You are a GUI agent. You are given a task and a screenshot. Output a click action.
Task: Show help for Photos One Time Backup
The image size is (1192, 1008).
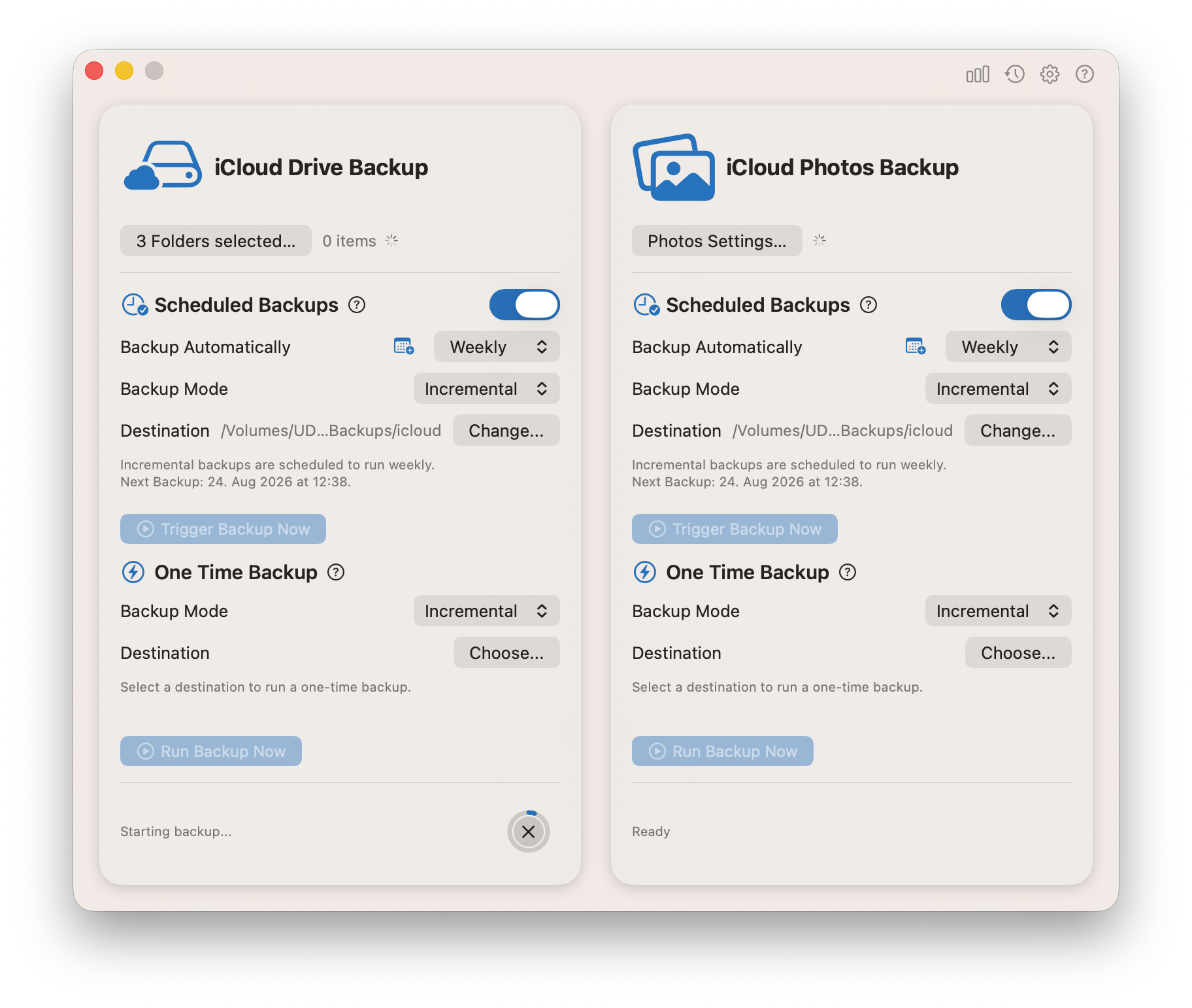tap(848, 573)
